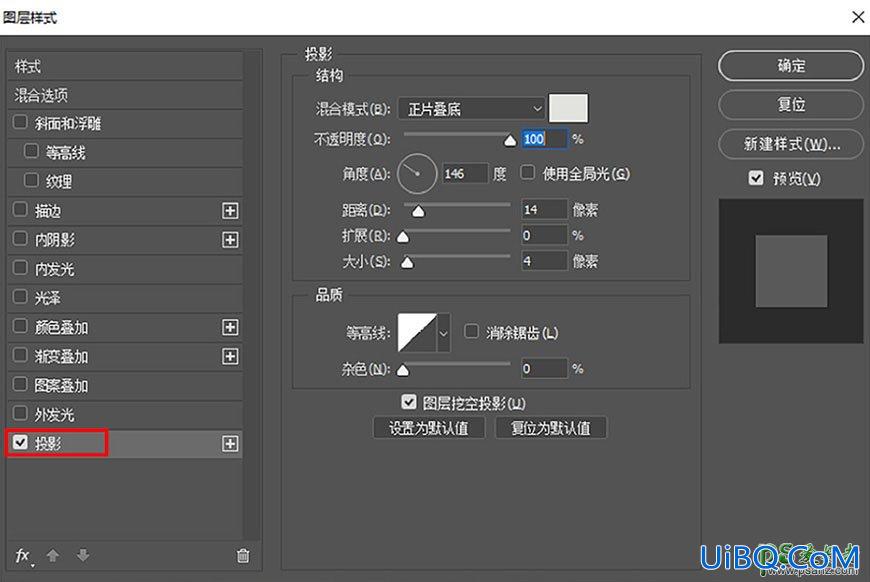Screen dimensions: 870x582
Task: Toggle 消除锯齿 checkbox
Action: tap(472, 332)
